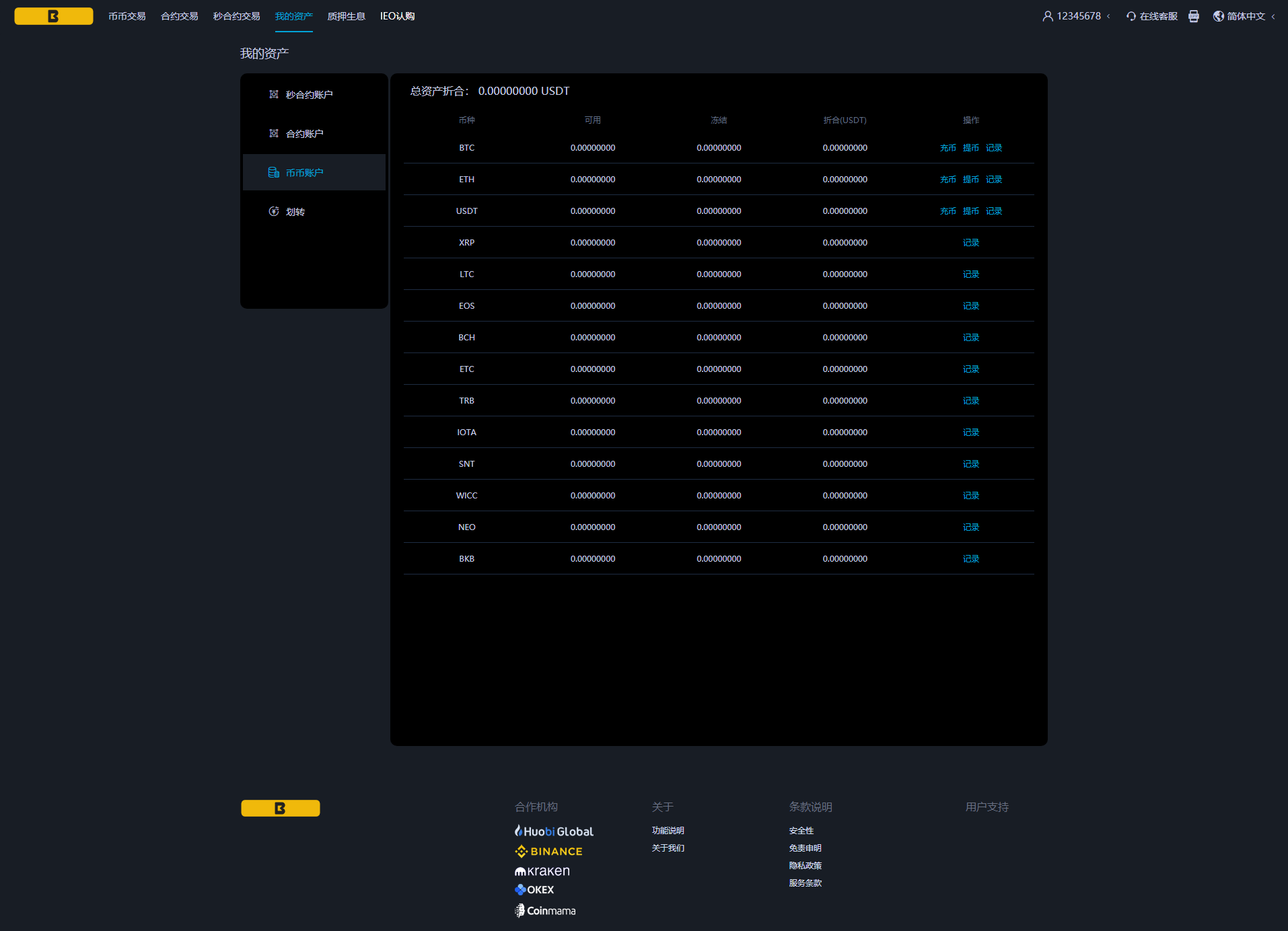Open 记录 for LTC
Viewport: 1288px width, 931px height.
[971, 274]
